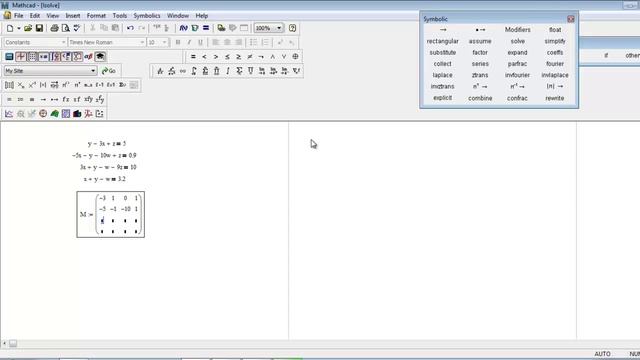This screenshot has width=640, height=360.
Task: Open the 100% zoom dropdown
Action: pyautogui.click(x=268, y=28)
